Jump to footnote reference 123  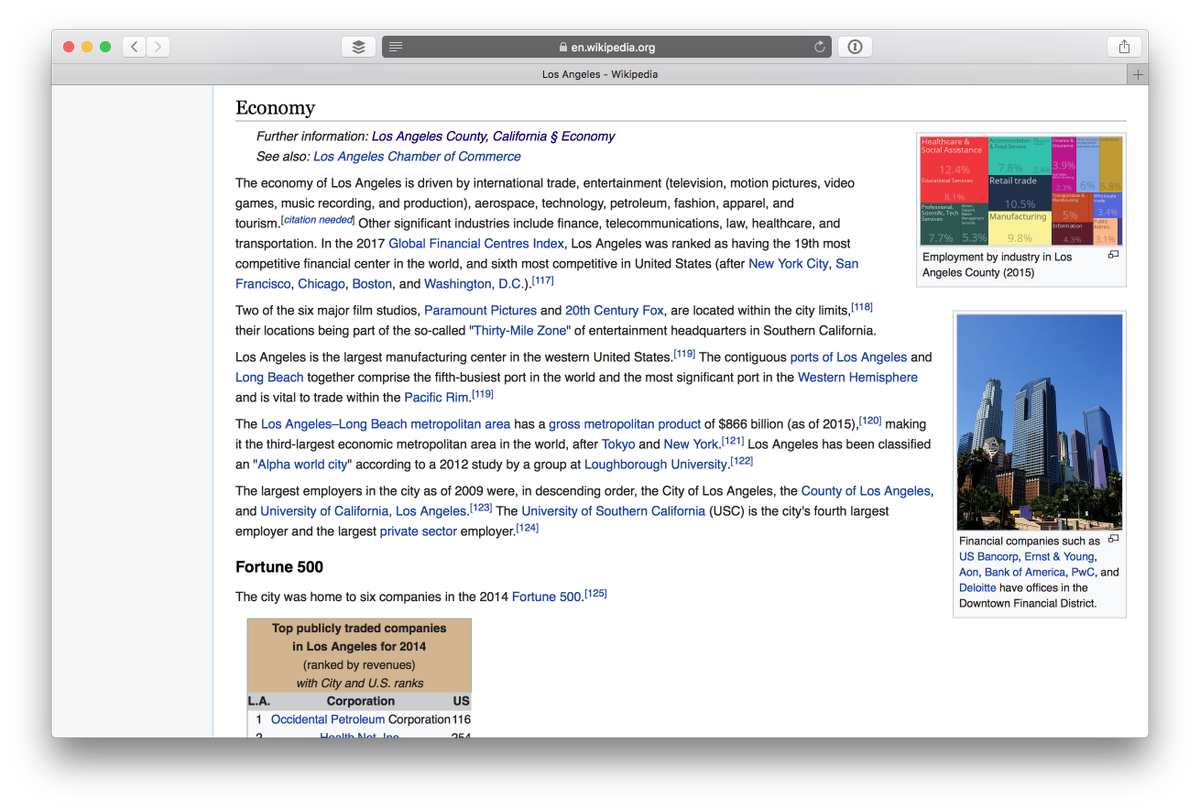pos(480,508)
